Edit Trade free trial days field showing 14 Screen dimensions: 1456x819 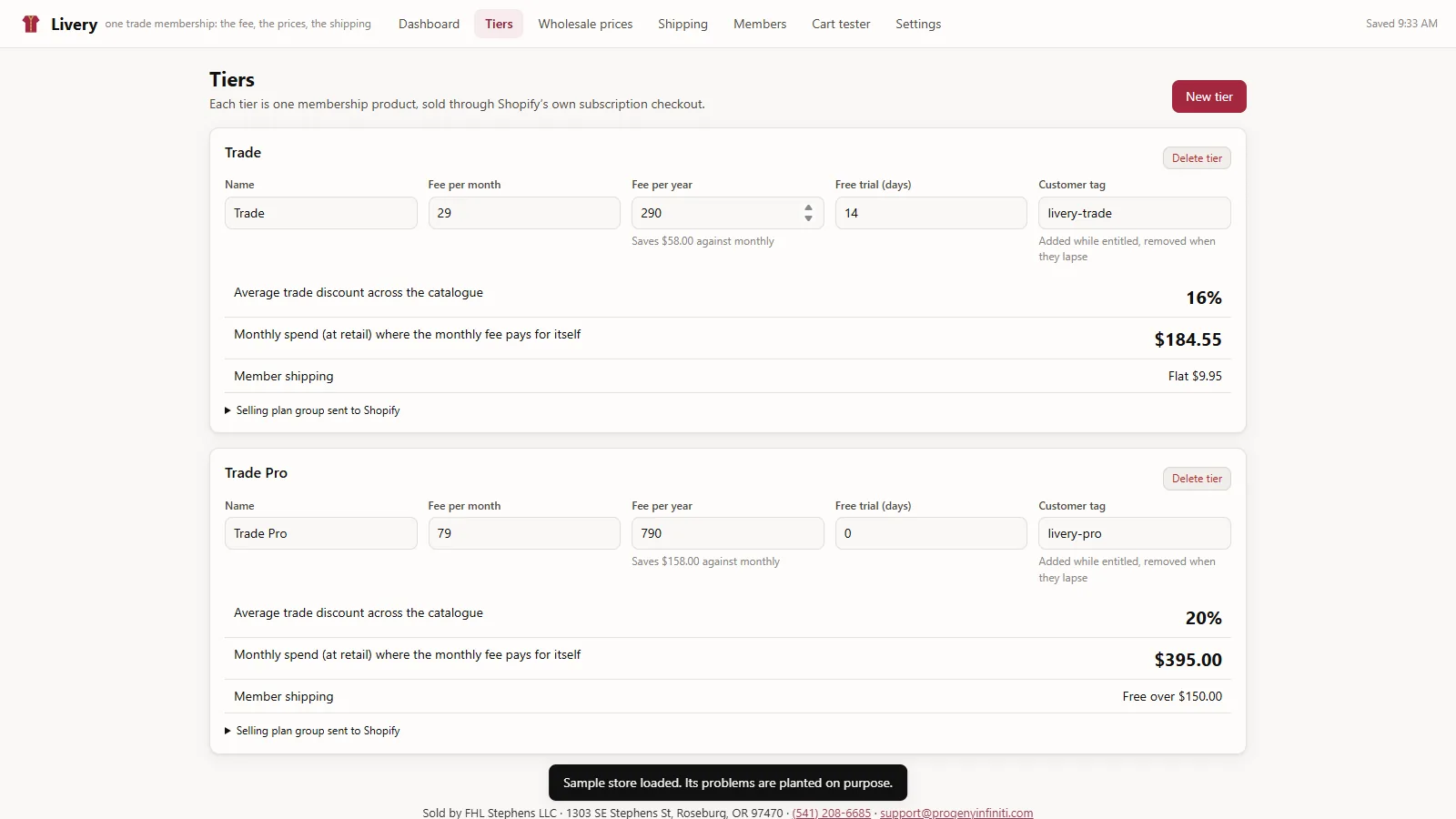coord(931,213)
